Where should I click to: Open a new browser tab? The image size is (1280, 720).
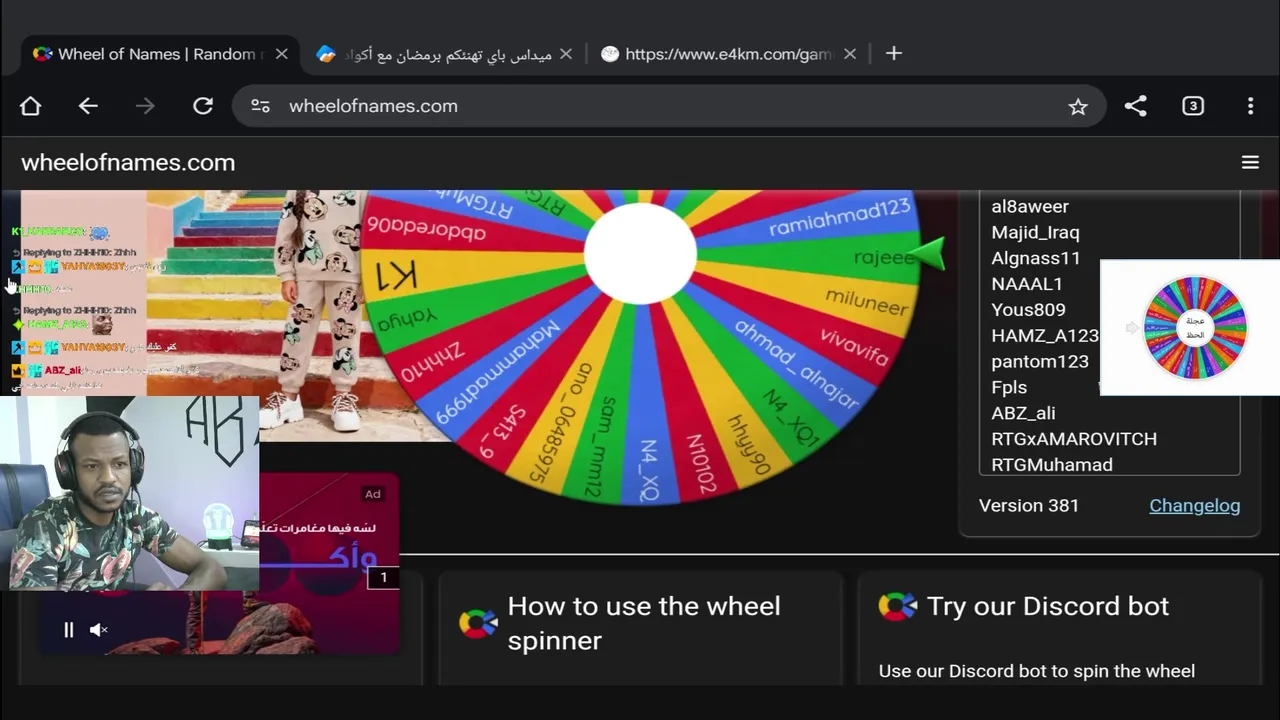(894, 54)
